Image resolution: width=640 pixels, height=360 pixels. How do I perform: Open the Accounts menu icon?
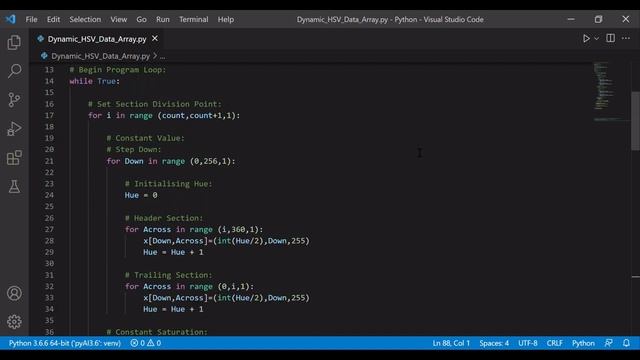14,293
